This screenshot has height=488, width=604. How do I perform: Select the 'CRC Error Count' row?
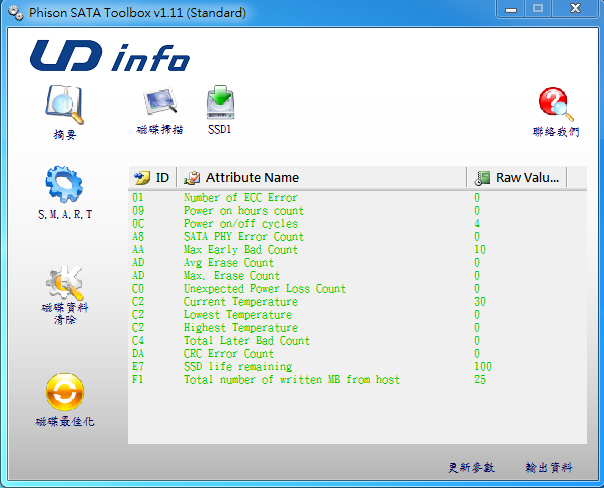(357, 354)
